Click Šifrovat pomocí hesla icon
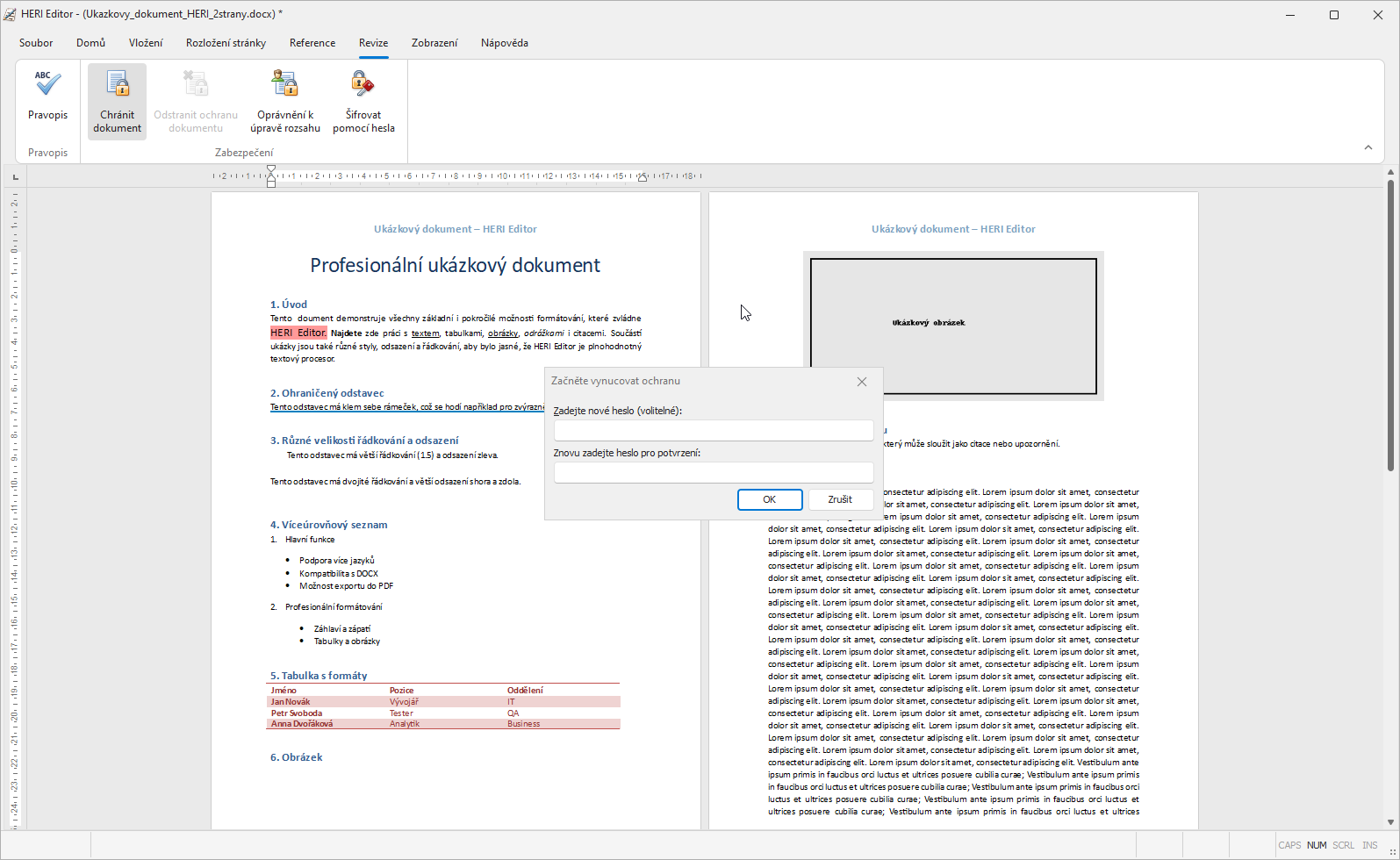 click(x=363, y=86)
